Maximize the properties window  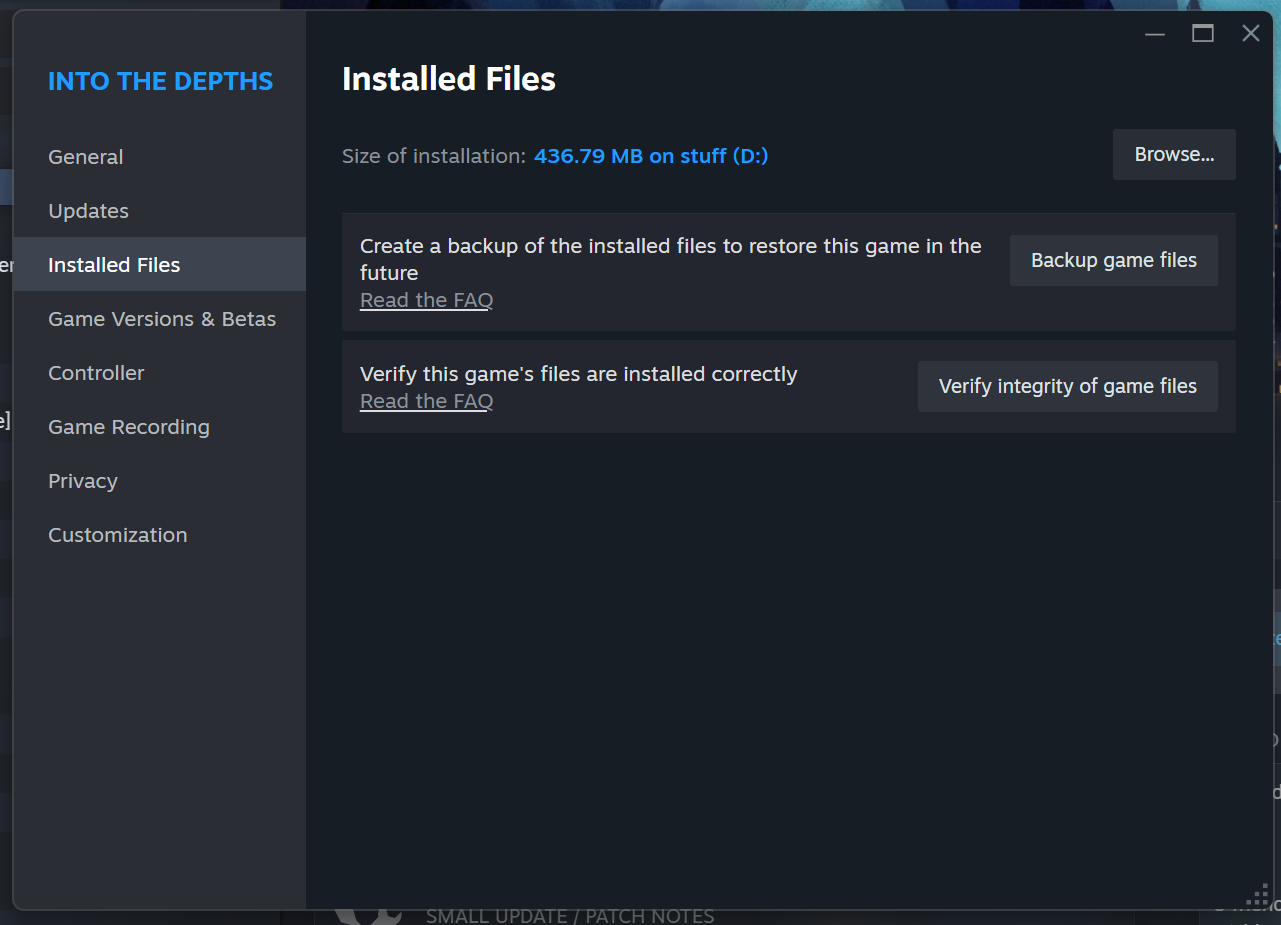[1203, 34]
